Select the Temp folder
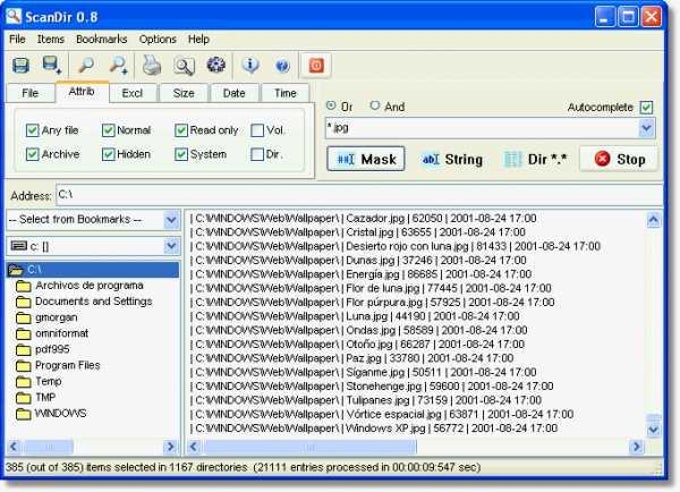 click(x=48, y=381)
